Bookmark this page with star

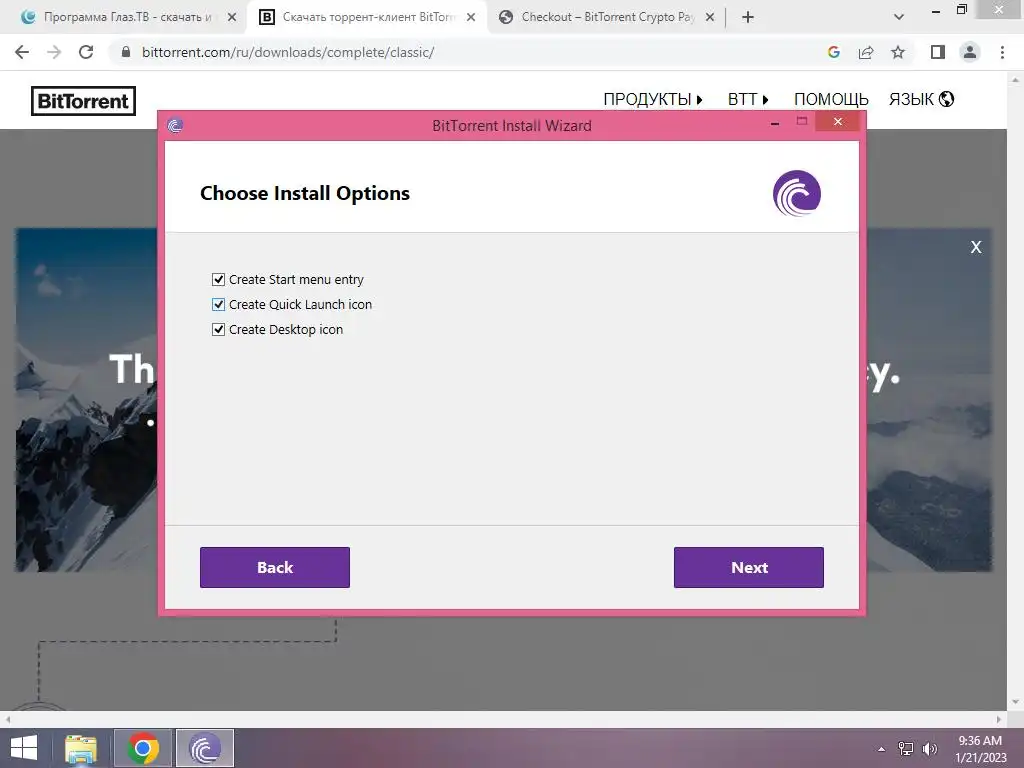pos(898,52)
